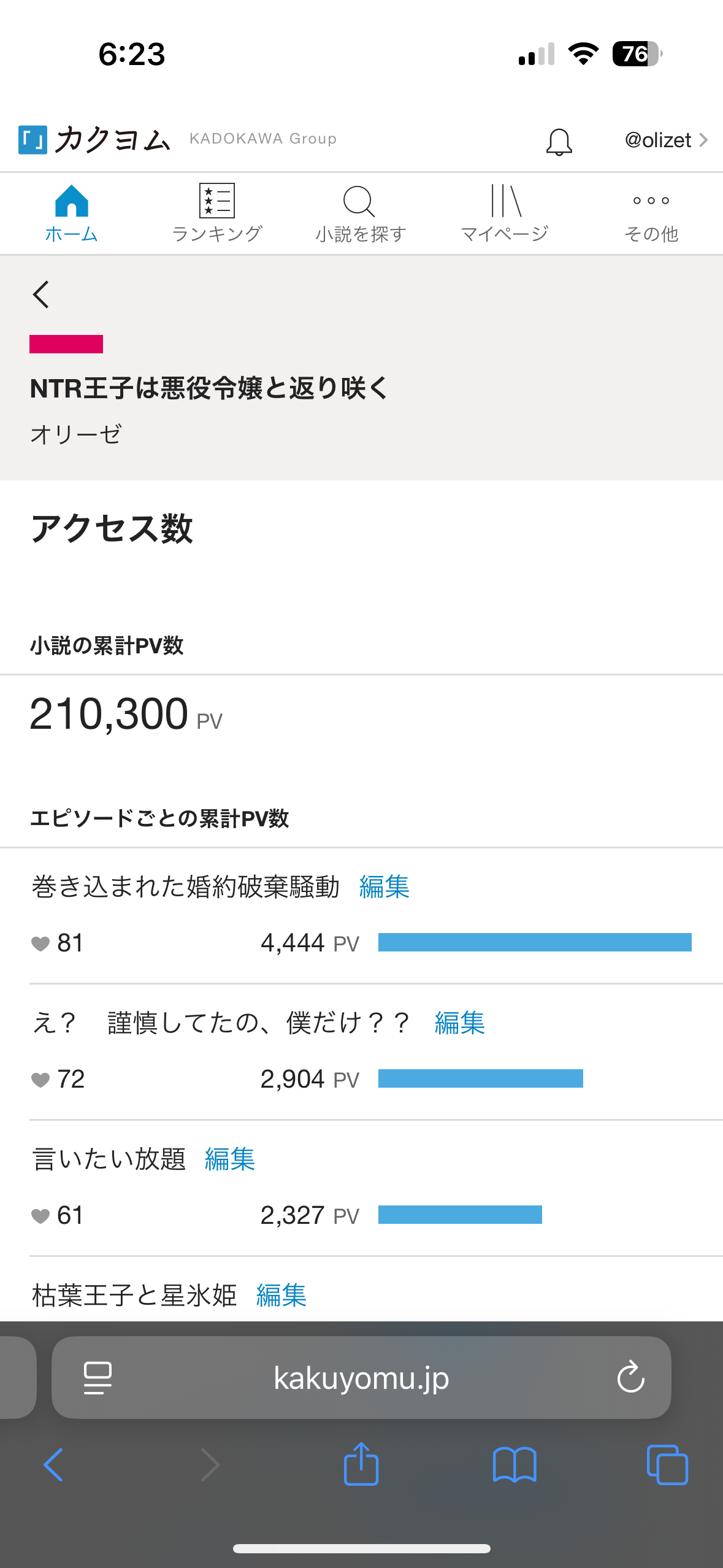Screen dimensions: 723x1568
Task: Tap Safari's share icon
Action: coord(361,1464)
